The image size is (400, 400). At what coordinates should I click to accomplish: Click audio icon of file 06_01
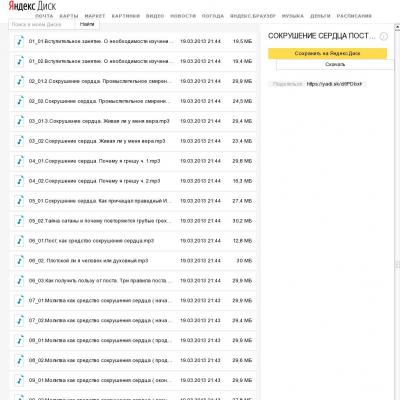pos(20,241)
